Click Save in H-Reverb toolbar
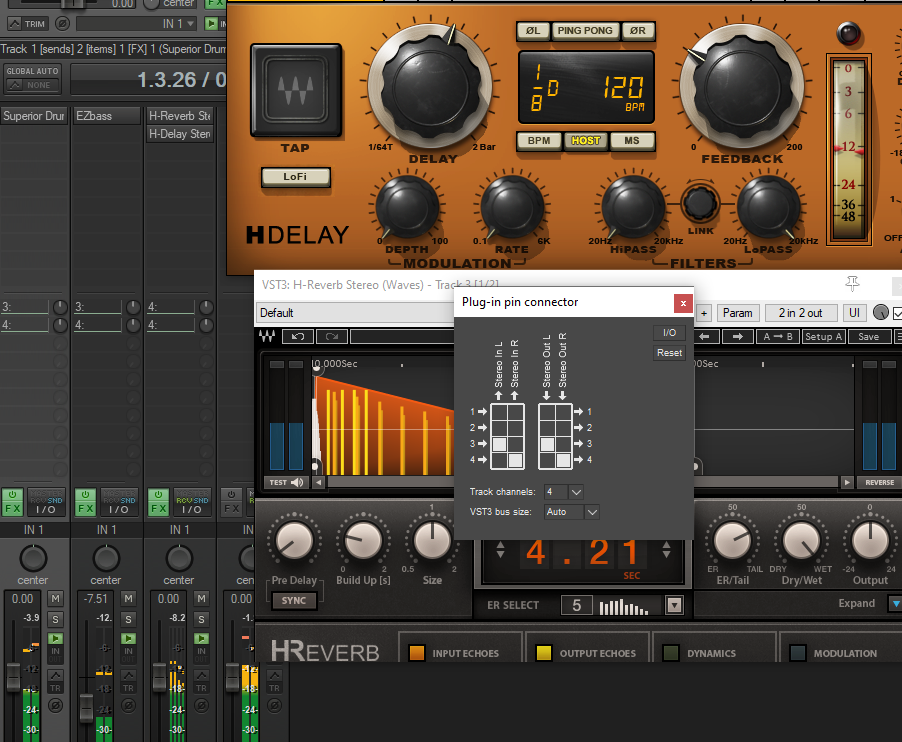The image size is (902, 742). 868,336
